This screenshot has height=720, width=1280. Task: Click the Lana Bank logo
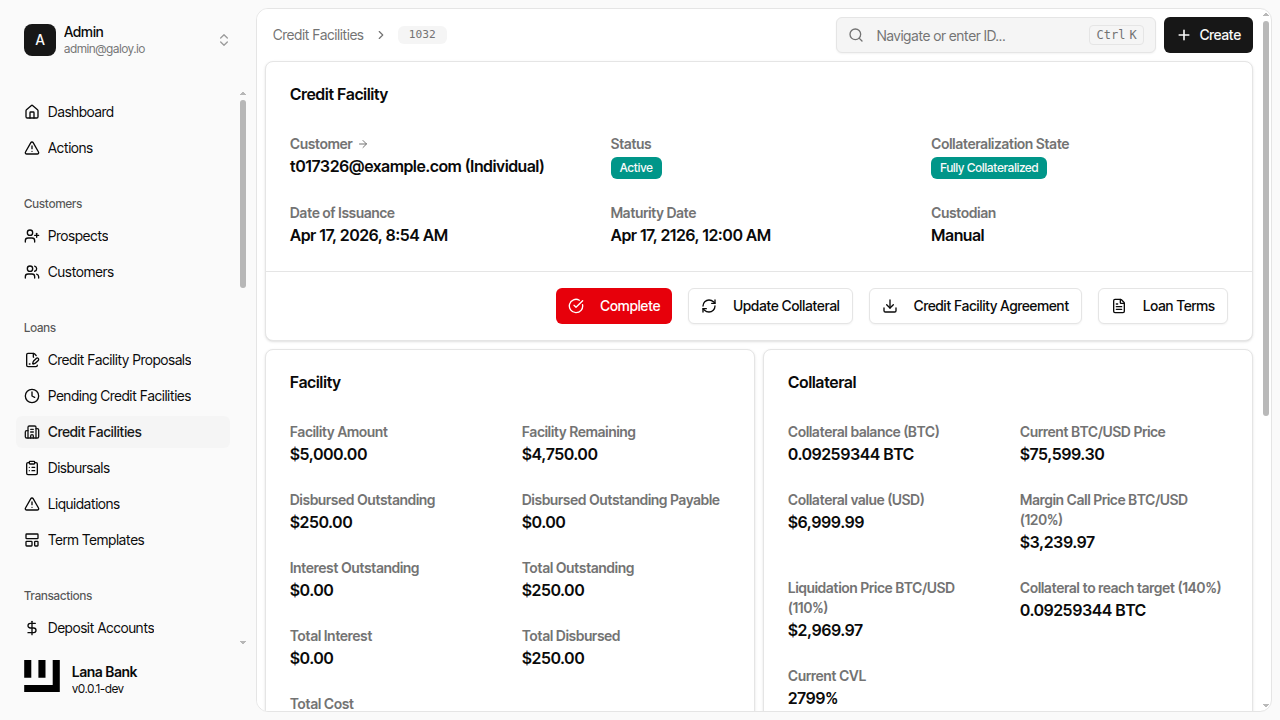41,676
